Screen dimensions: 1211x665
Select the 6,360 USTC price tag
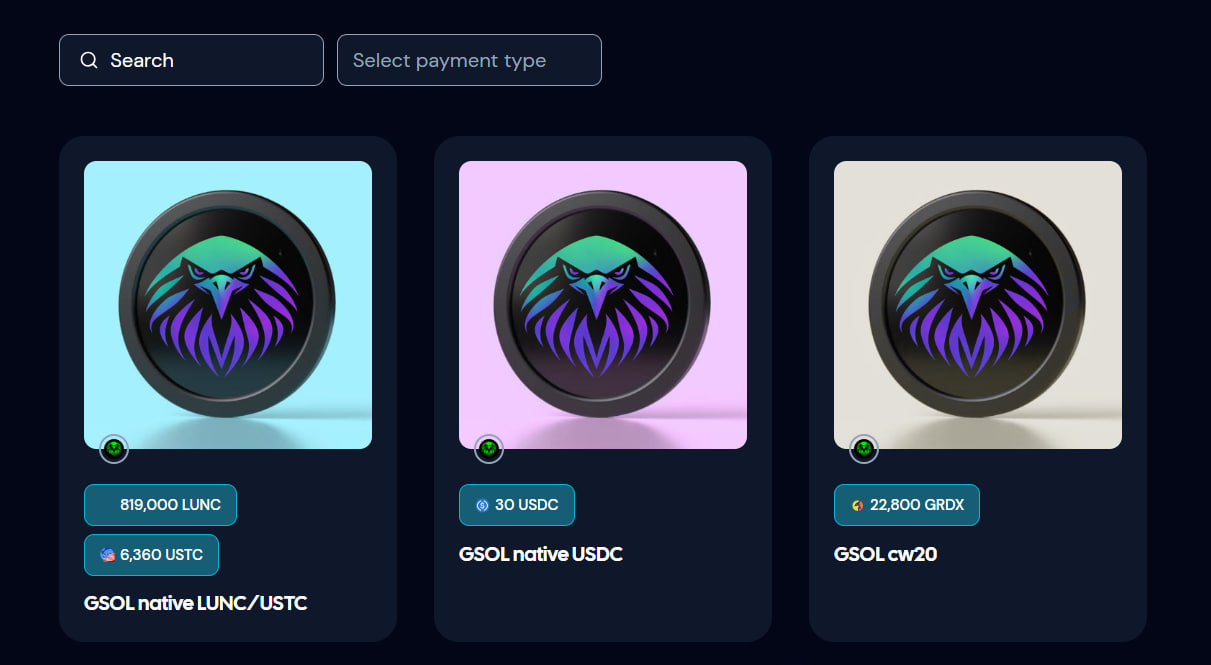[x=151, y=555]
